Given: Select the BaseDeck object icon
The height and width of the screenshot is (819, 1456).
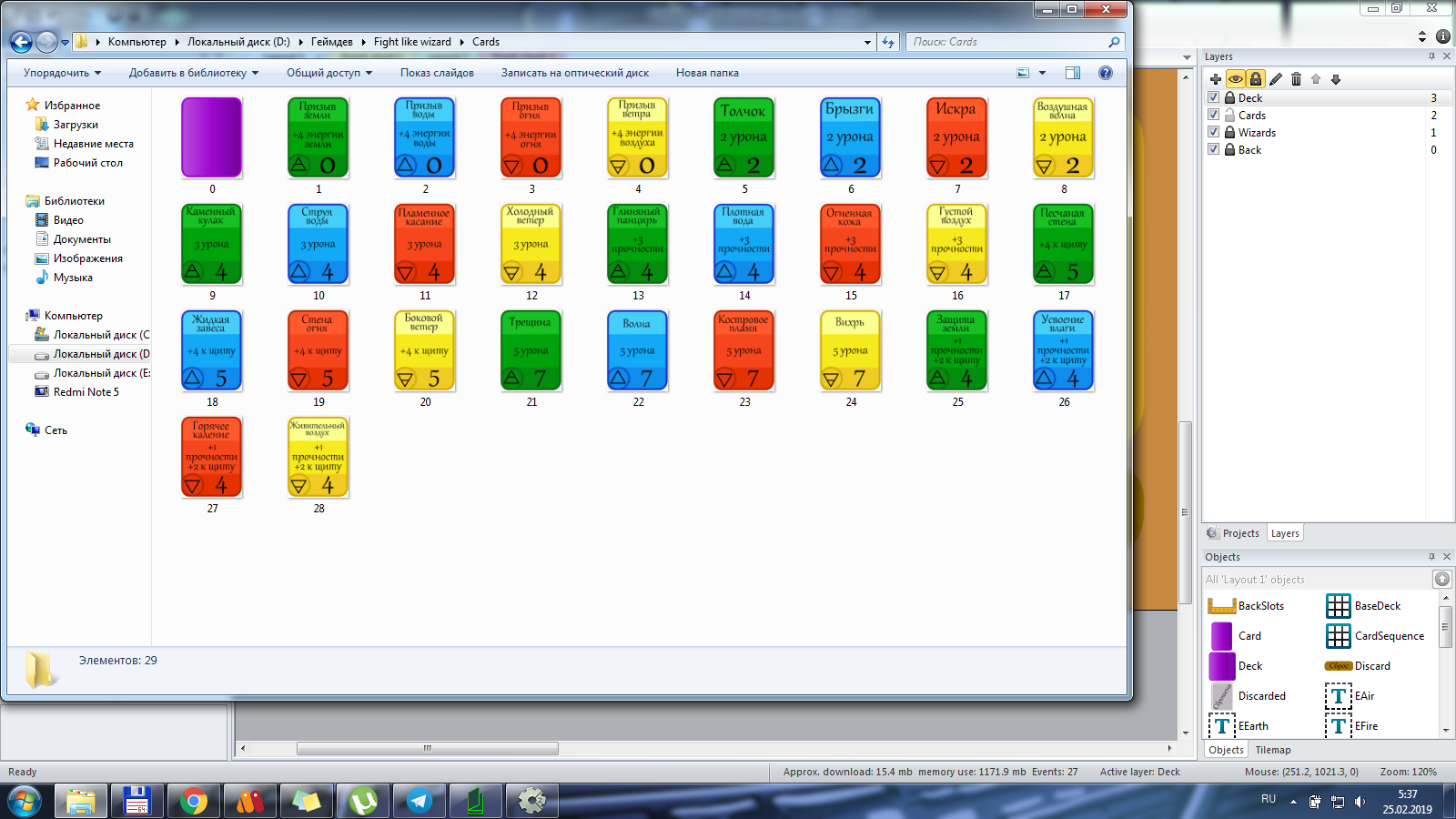Looking at the screenshot, I should point(1338,606).
